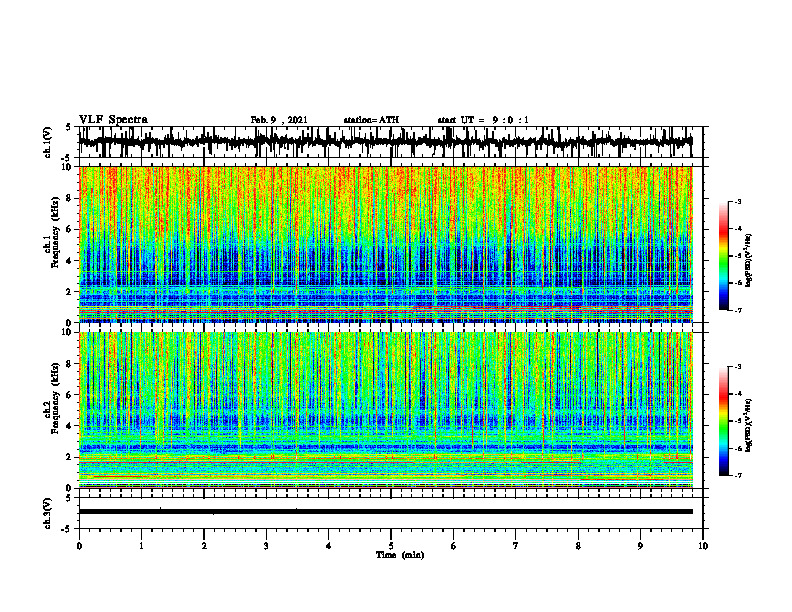The width and height of the screenshot is (792, 612).
Task: Click ch.1 spectrogram '10' kHz tick label
Action: coord(69,167)
